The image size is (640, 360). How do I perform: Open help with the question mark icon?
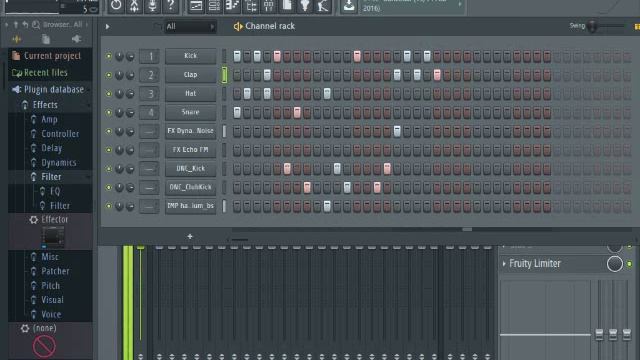click(x=171, y=5)
